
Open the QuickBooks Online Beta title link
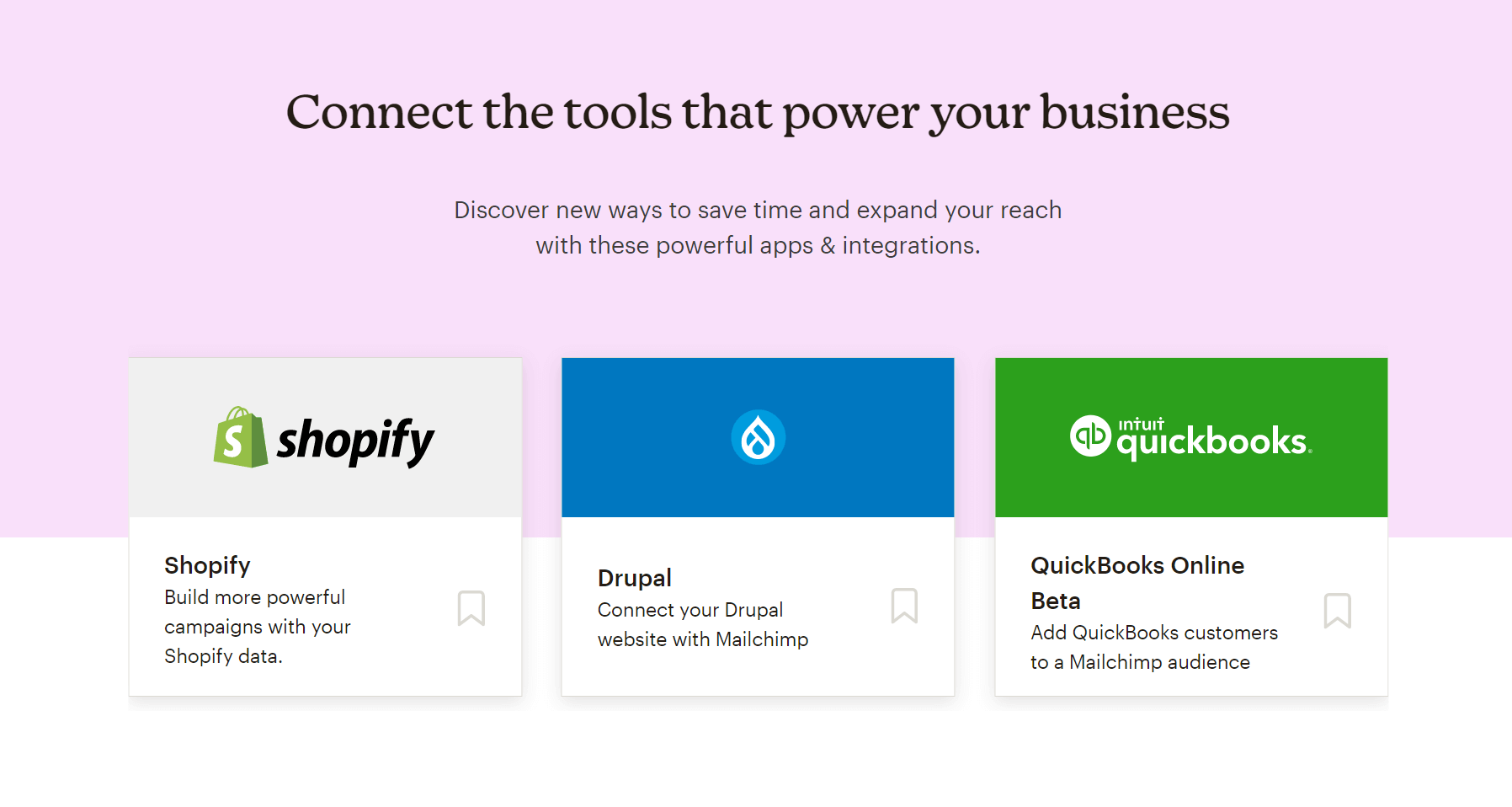pyautogui.click(x=1137, y=583)
